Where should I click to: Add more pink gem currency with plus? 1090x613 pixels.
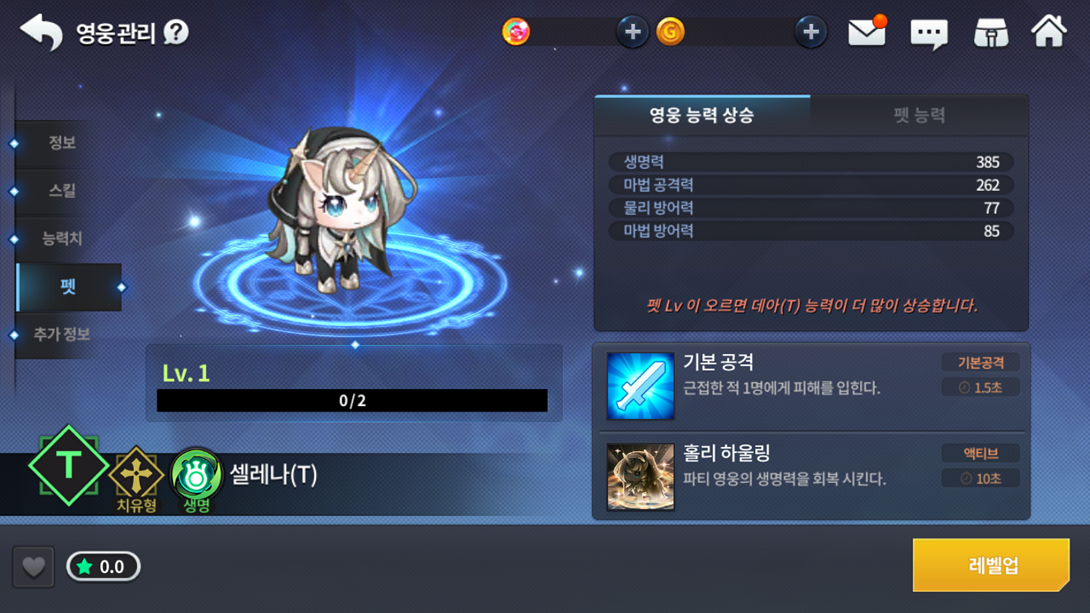click(632, 32)
